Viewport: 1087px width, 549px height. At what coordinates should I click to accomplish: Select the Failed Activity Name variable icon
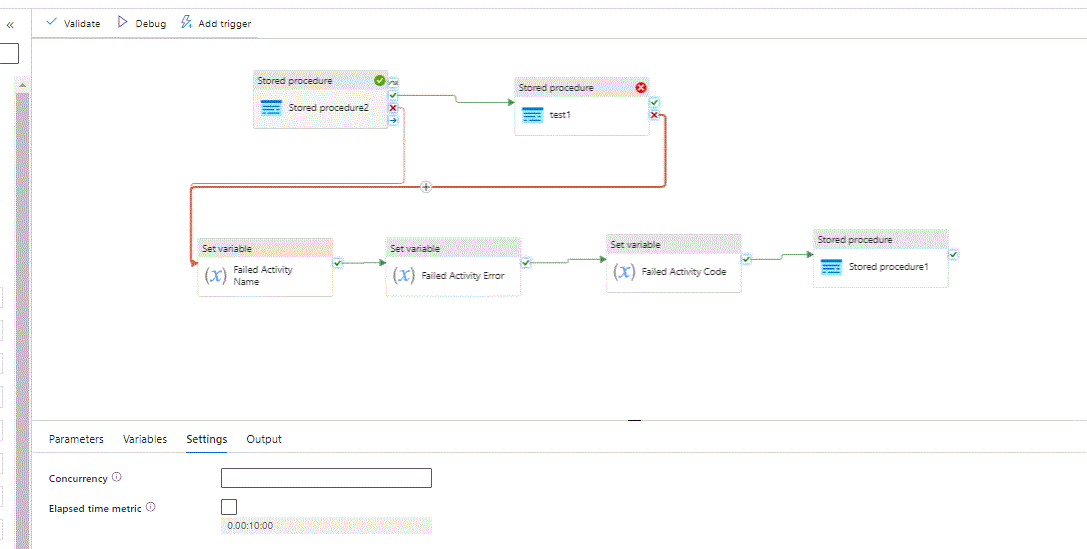[x=215, y=275]
